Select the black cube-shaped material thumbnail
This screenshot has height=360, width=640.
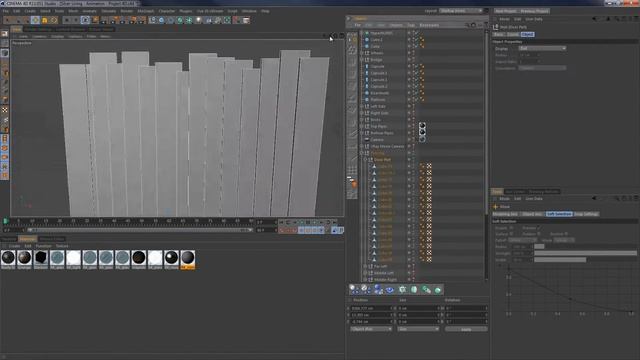pyautogui.click(x=41, y=260)
